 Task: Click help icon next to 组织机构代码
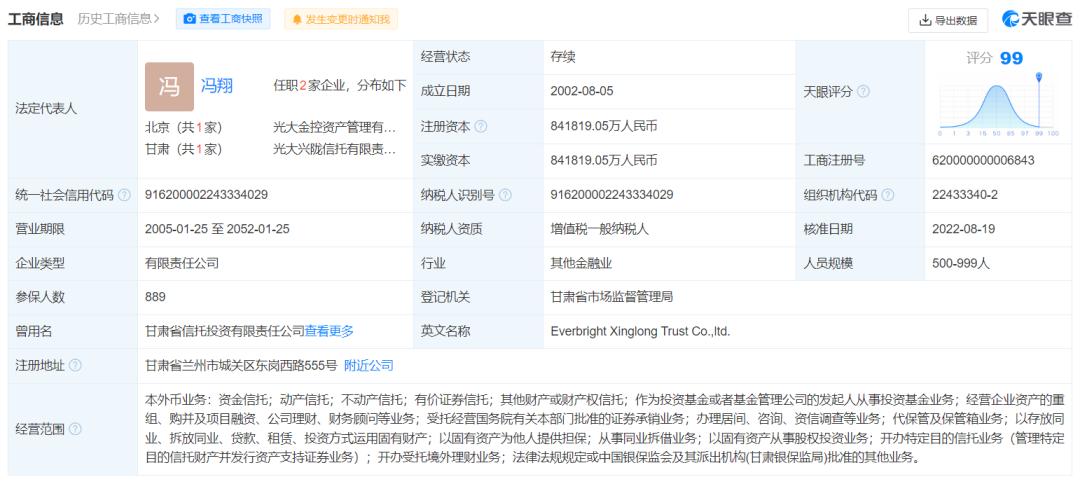887,196
